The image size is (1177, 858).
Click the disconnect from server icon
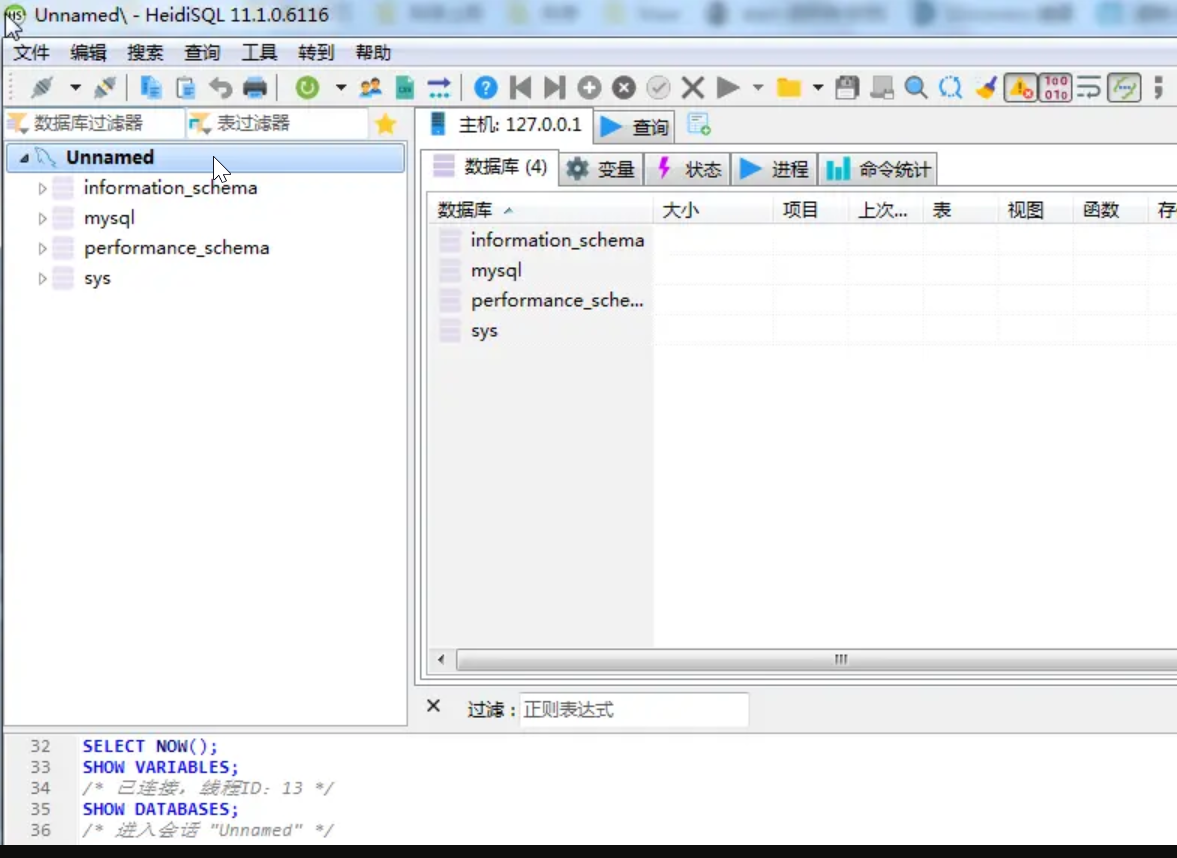pyautogui.click(x=104, y=88)
